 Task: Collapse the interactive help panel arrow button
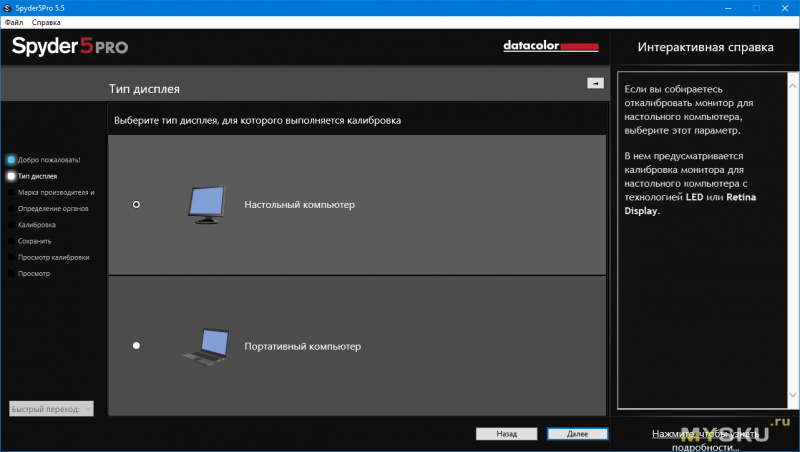click(x=595, y=83)
